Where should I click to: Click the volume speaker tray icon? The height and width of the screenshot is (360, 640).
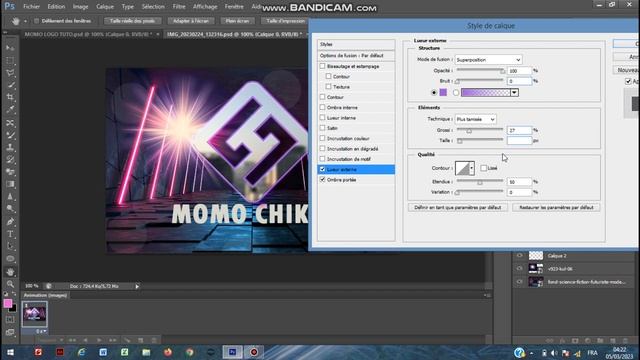(554, 353)
